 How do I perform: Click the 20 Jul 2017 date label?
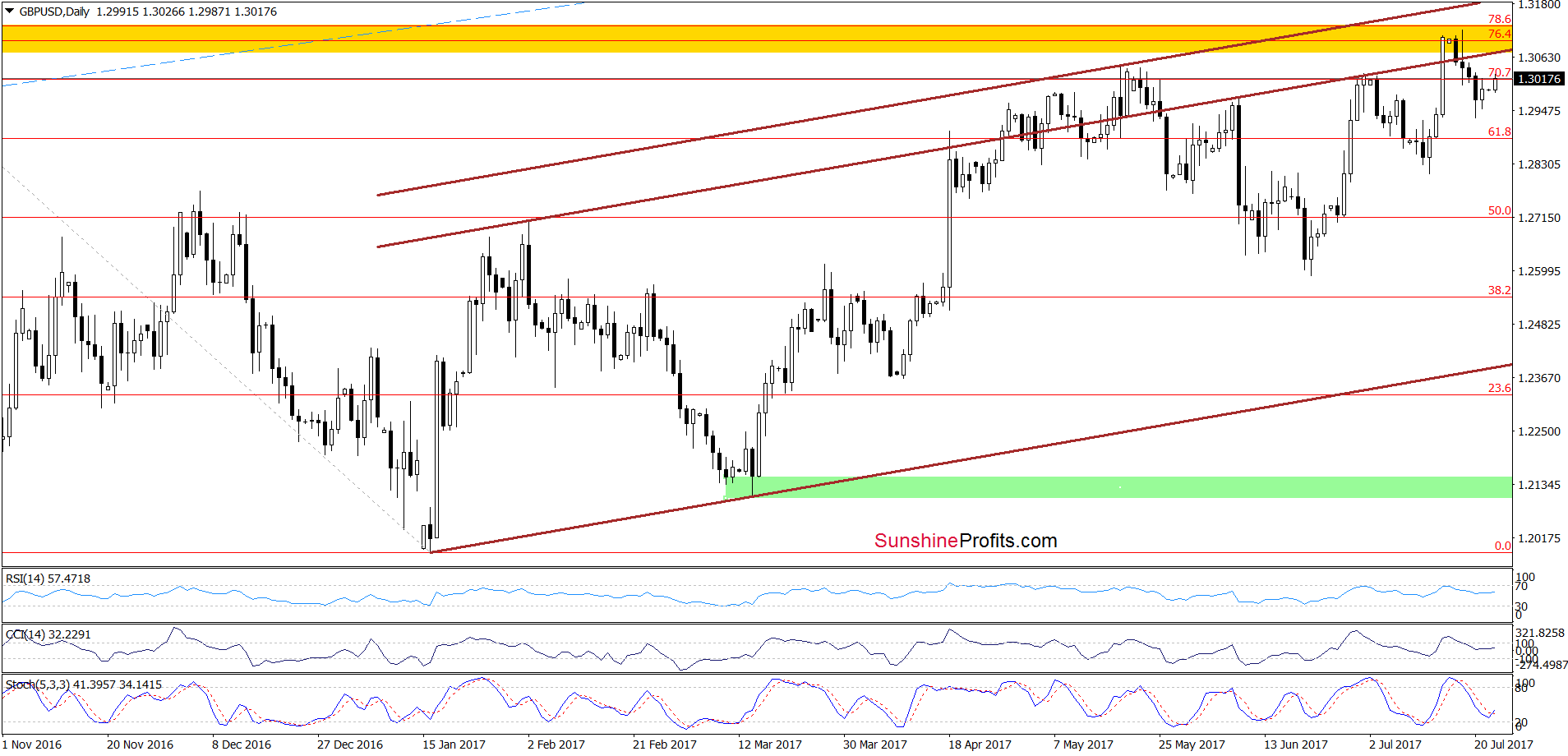pyautogui.click(x=1504, y=744)
